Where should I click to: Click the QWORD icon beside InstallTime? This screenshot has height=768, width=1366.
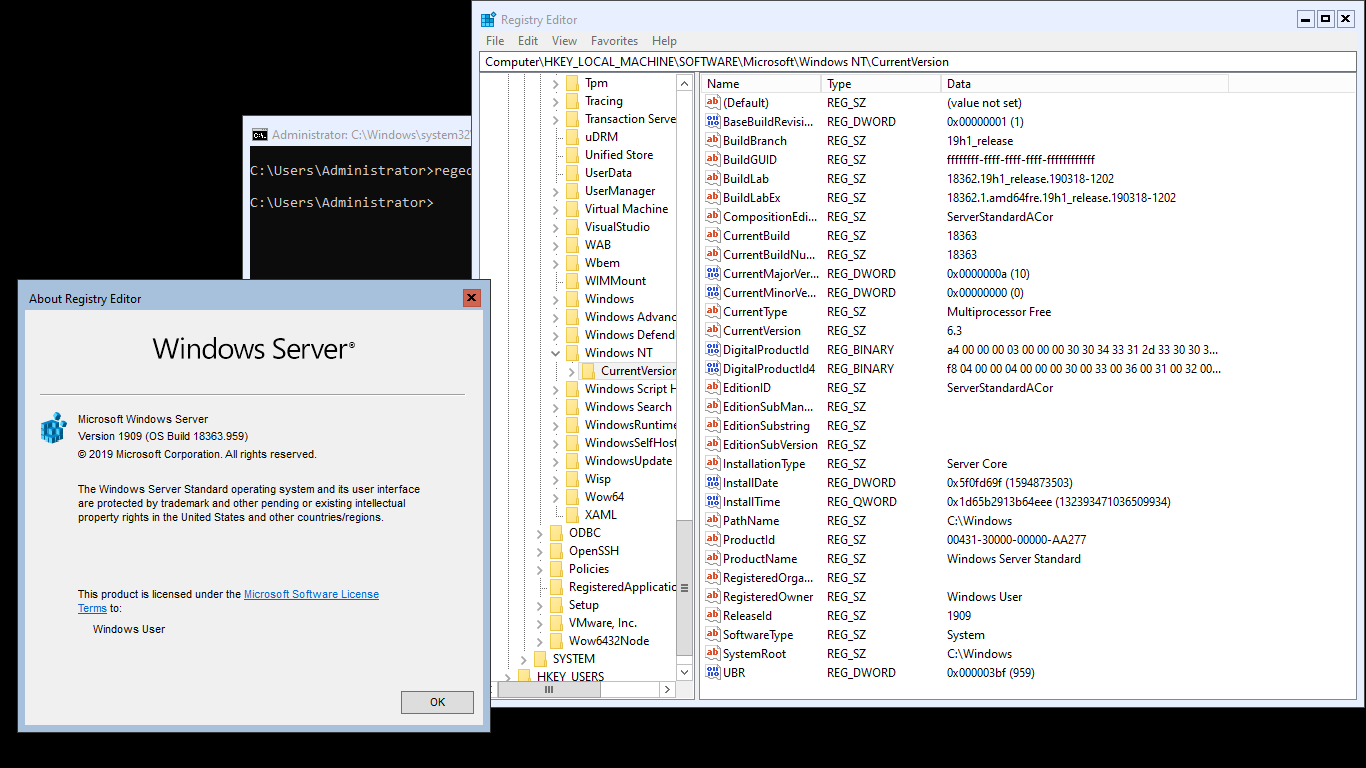[x=713, y=501]
